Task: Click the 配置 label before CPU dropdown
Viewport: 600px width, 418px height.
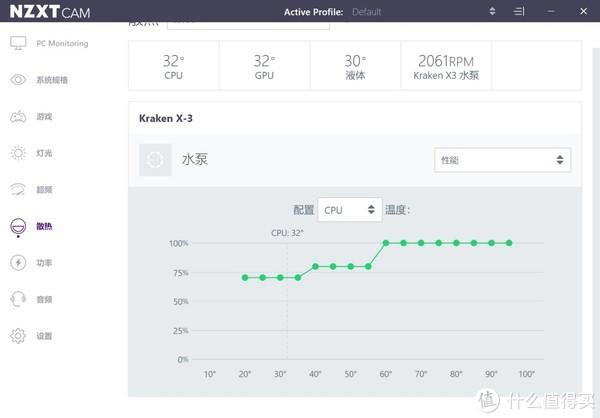Action: pos(303,210)
